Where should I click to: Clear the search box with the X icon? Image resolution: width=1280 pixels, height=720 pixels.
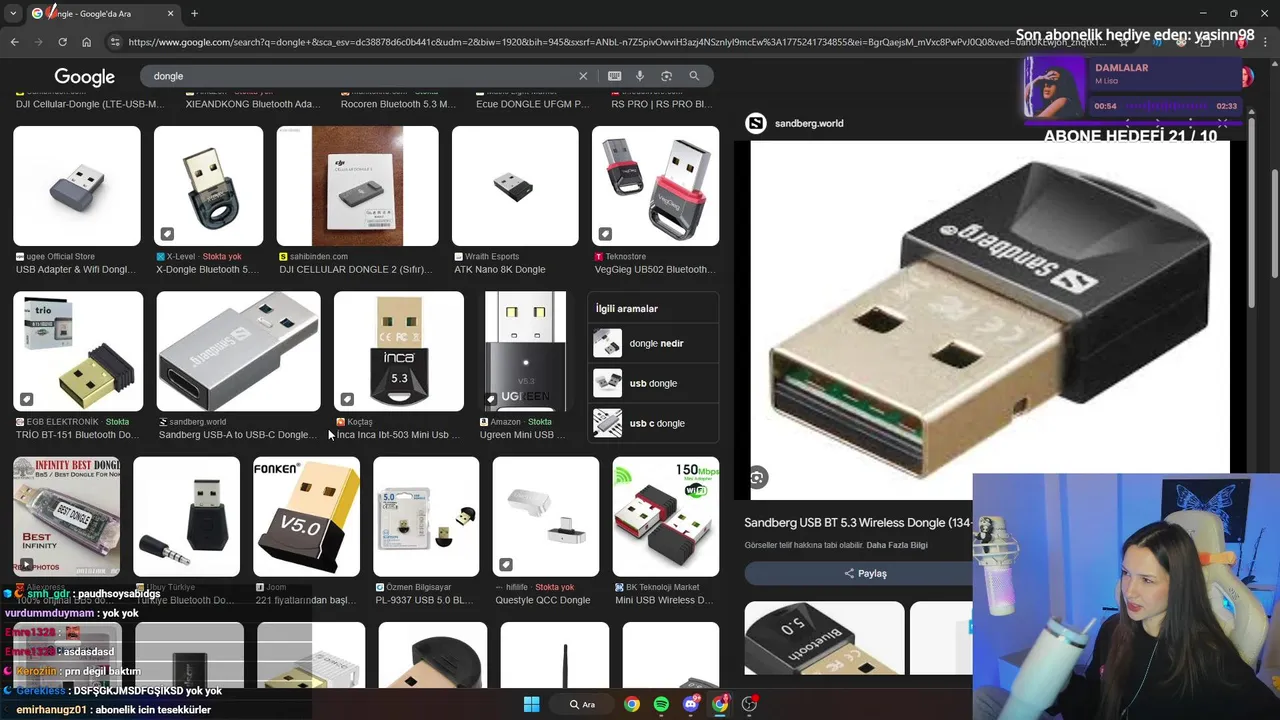583,76
